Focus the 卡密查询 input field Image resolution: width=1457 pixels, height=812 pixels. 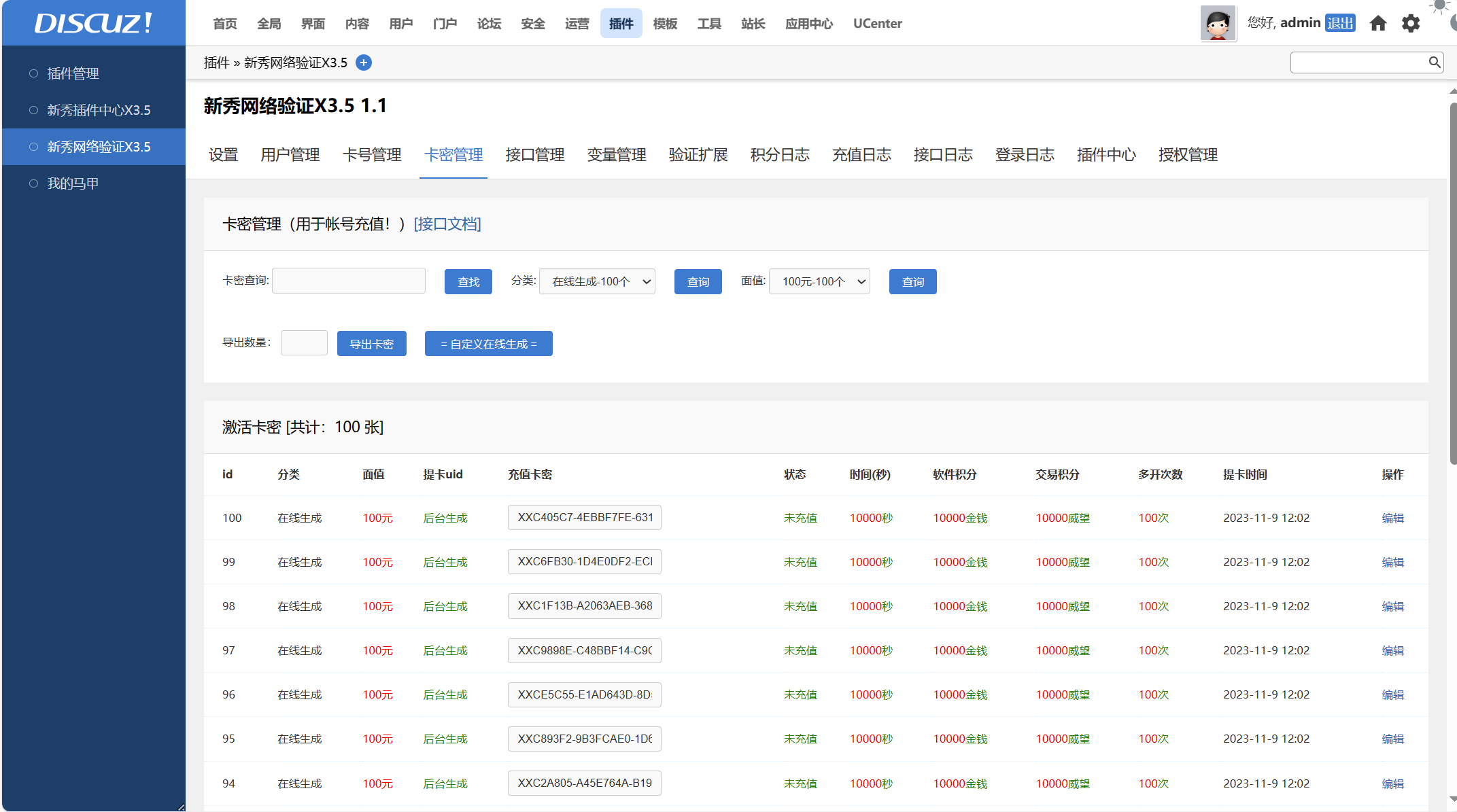click(x=349, y=281)
